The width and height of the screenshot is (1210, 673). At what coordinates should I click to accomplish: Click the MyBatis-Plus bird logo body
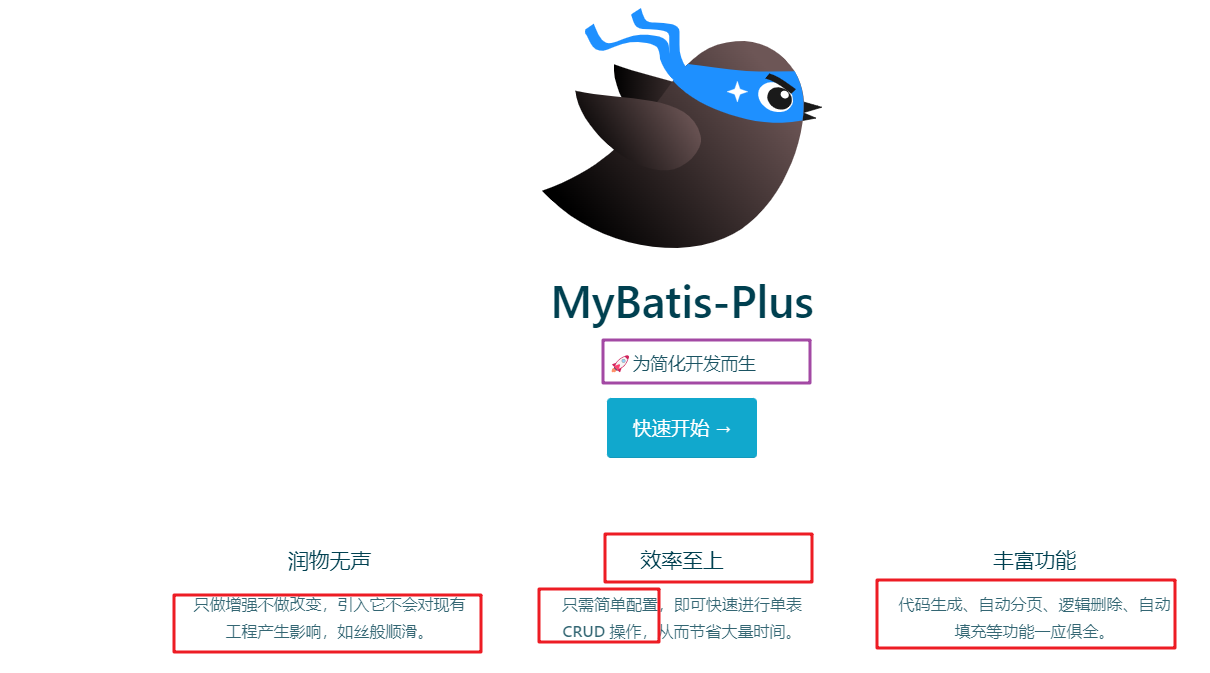[x=700, y=160]
